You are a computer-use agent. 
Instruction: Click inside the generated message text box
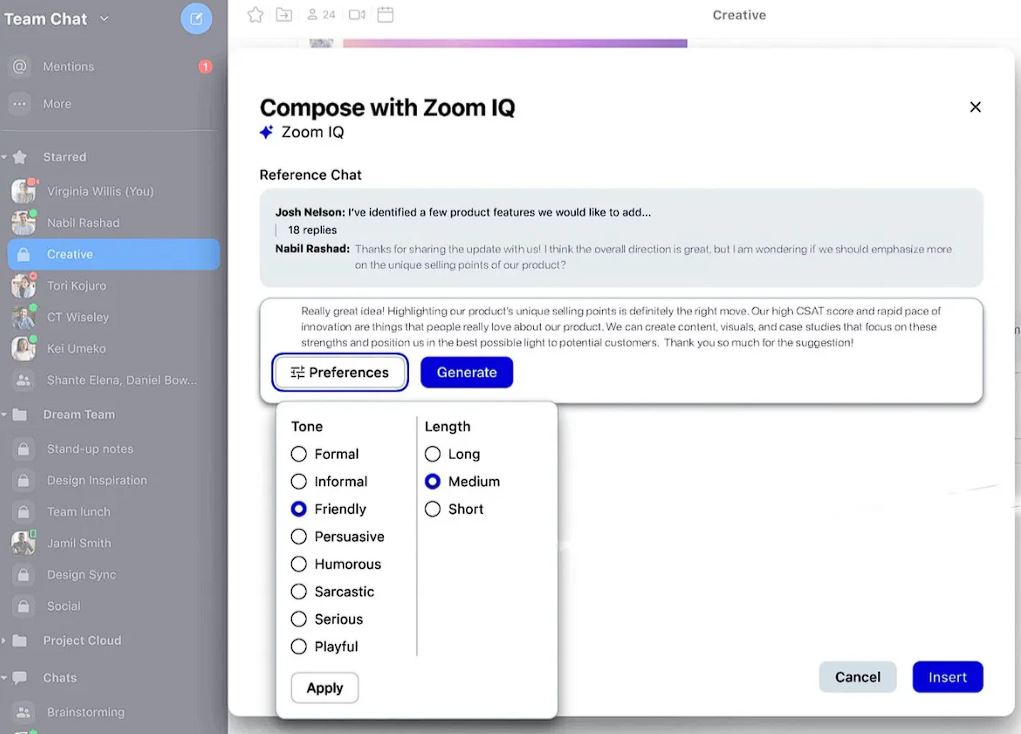pyautogui.click(x=620, y=327)
